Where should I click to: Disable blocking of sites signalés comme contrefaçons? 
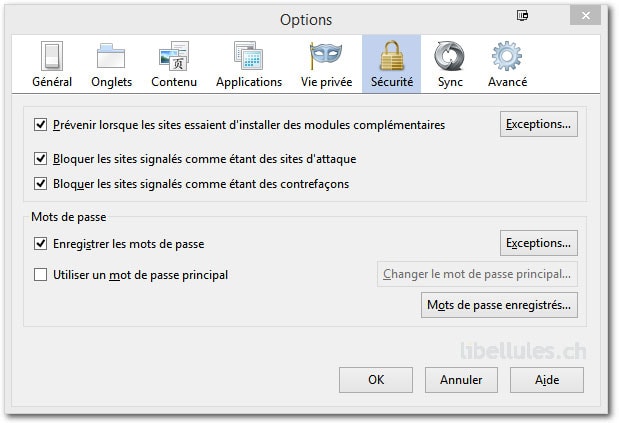(x=40, y=184)
